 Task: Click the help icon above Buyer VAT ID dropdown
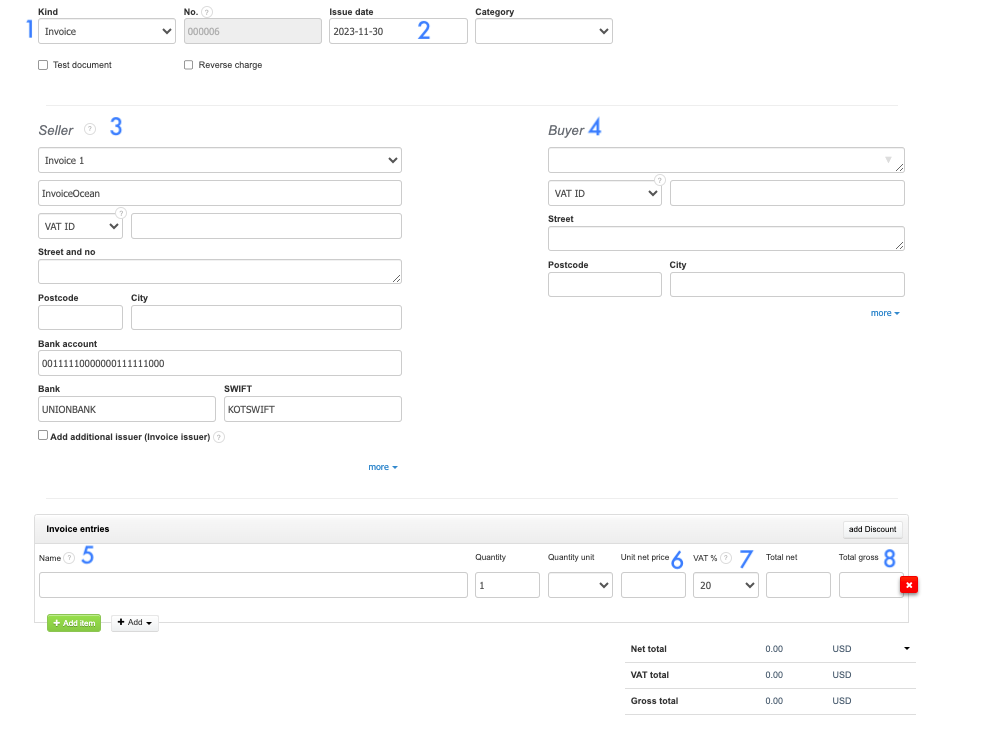[x=659, y=180]
